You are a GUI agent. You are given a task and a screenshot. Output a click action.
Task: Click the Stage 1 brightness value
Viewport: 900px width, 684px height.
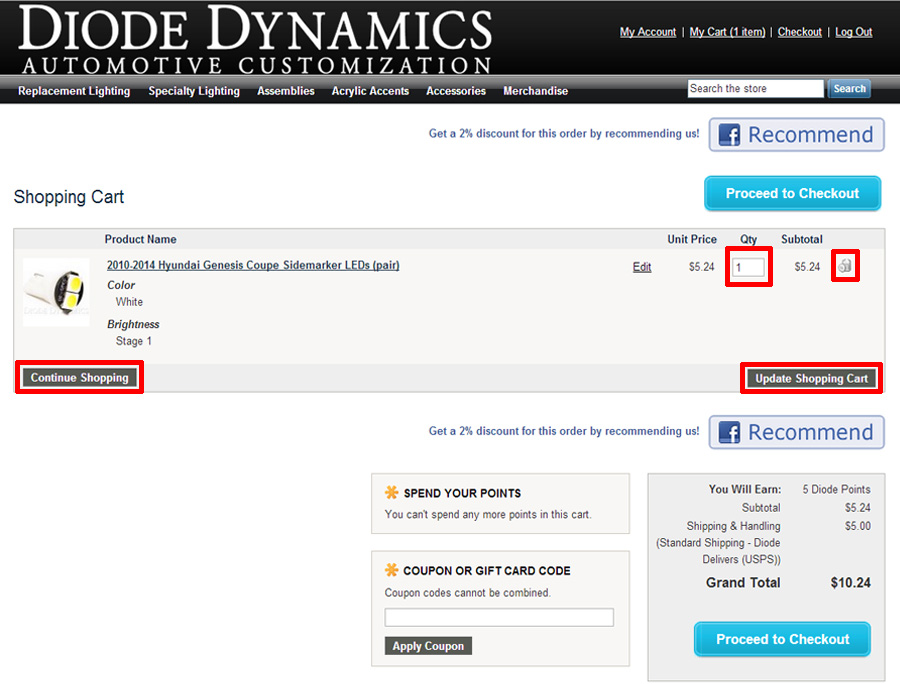click(134, 341)
